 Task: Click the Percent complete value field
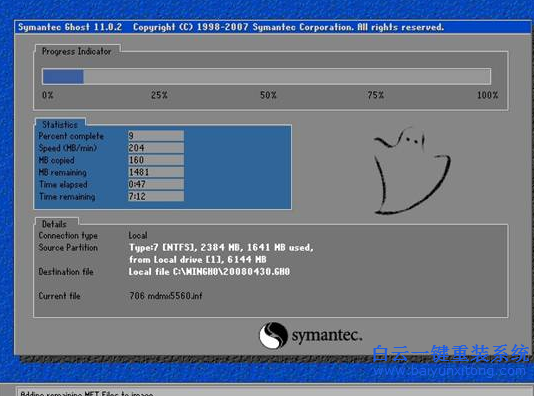pos(156,136)
